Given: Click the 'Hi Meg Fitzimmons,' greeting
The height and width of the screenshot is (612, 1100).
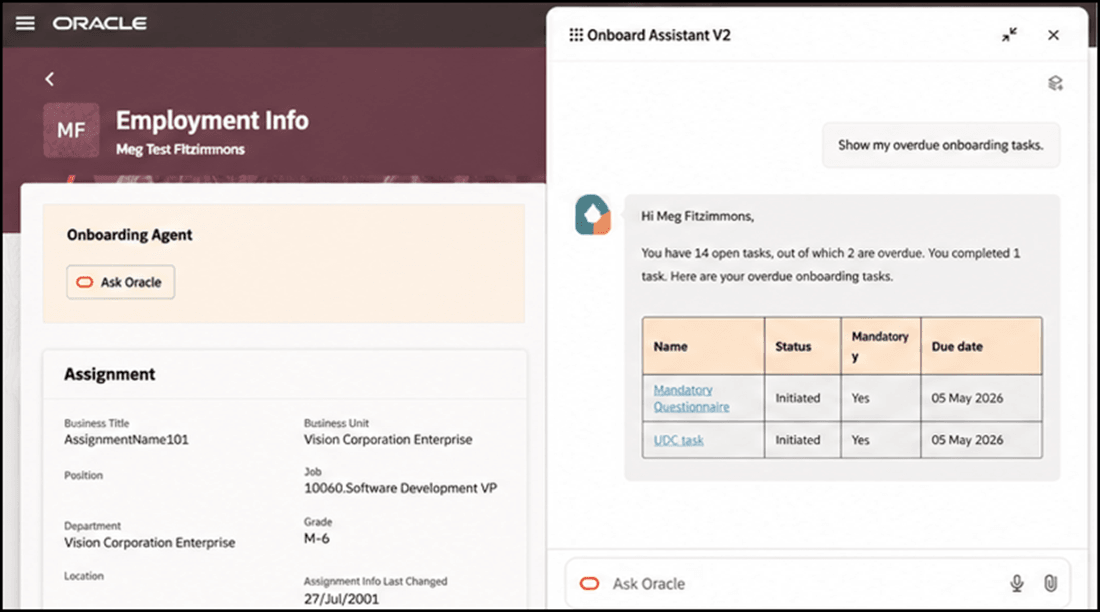Looking at the screenshot, I should [x=697, y=216].
